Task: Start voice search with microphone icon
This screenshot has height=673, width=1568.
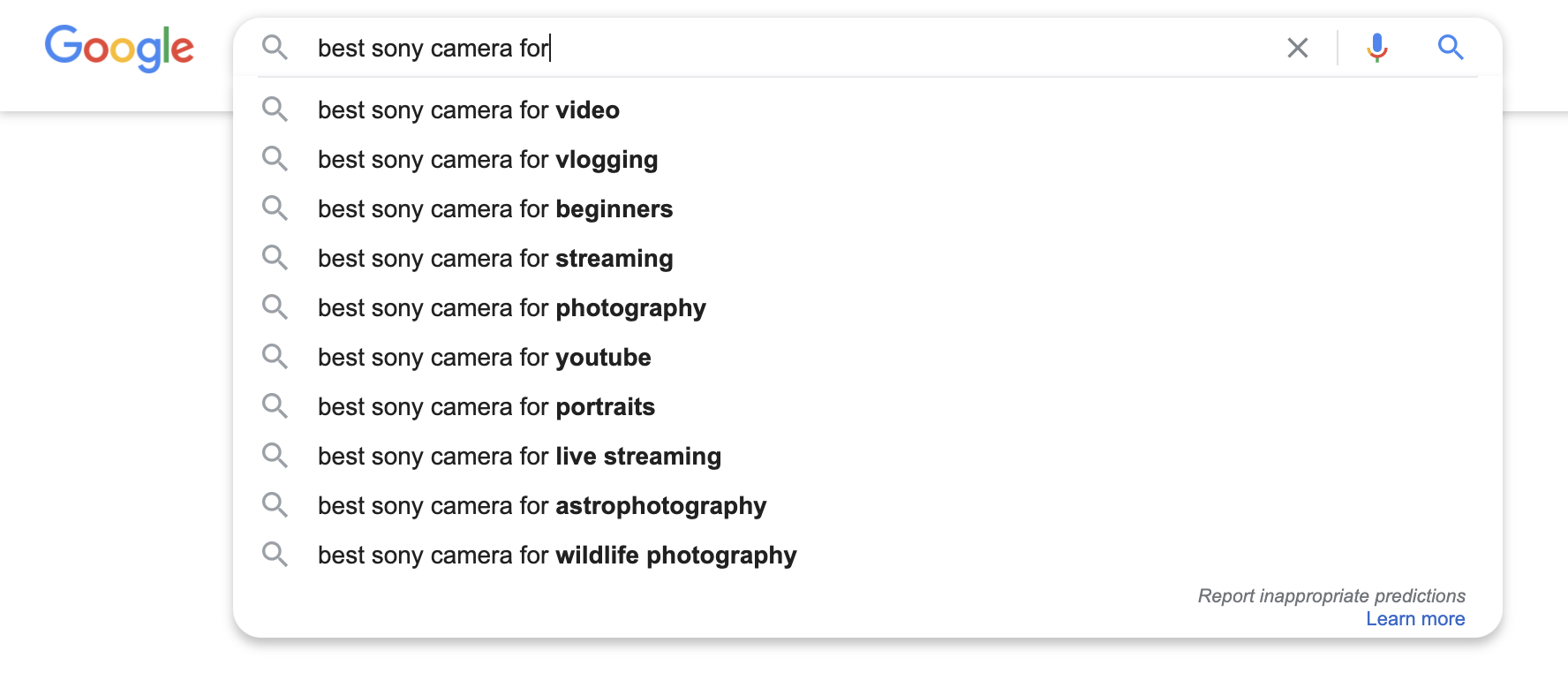Action: [1376, 48]
